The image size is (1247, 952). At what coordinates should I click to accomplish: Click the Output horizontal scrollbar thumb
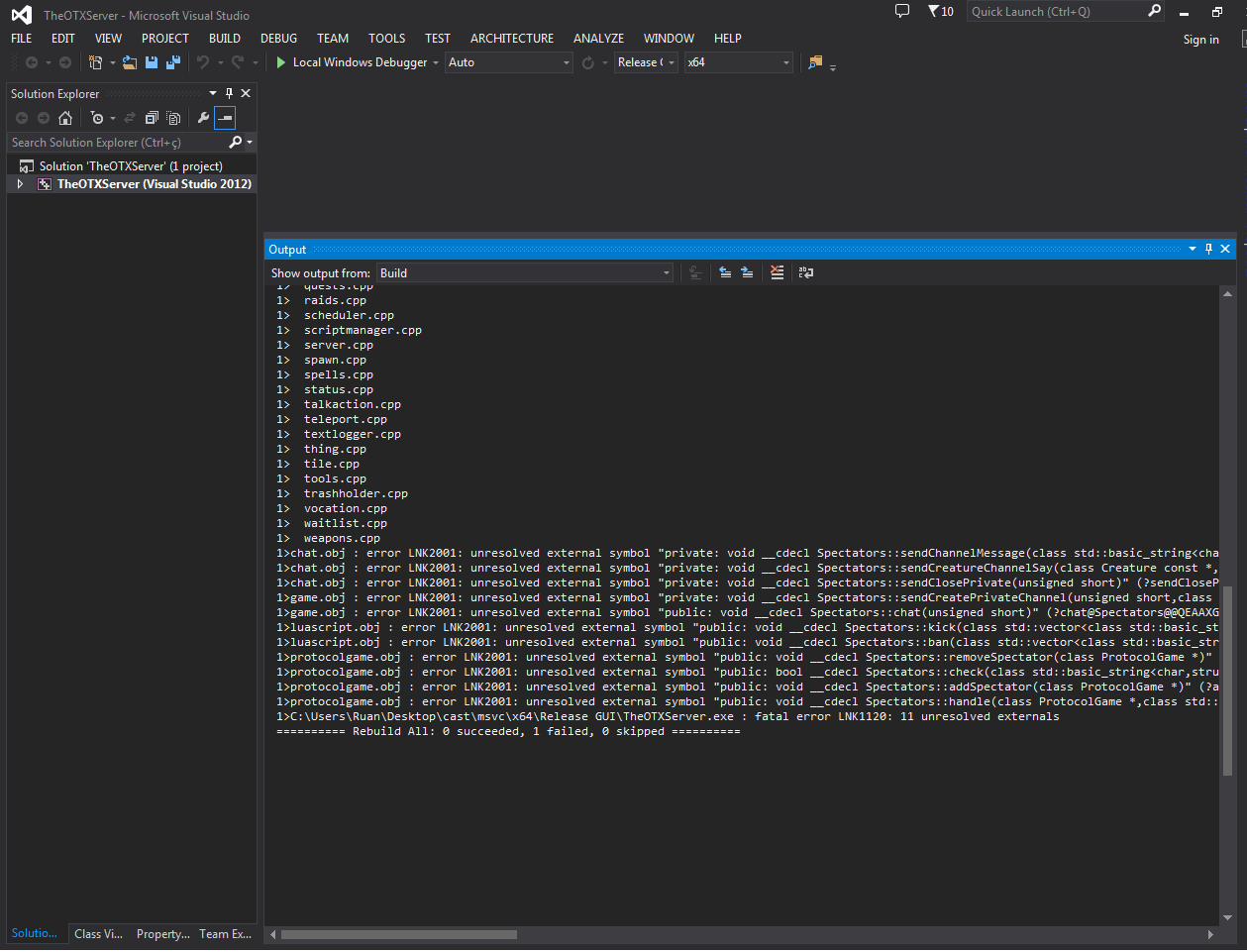[x=398, y=934]
